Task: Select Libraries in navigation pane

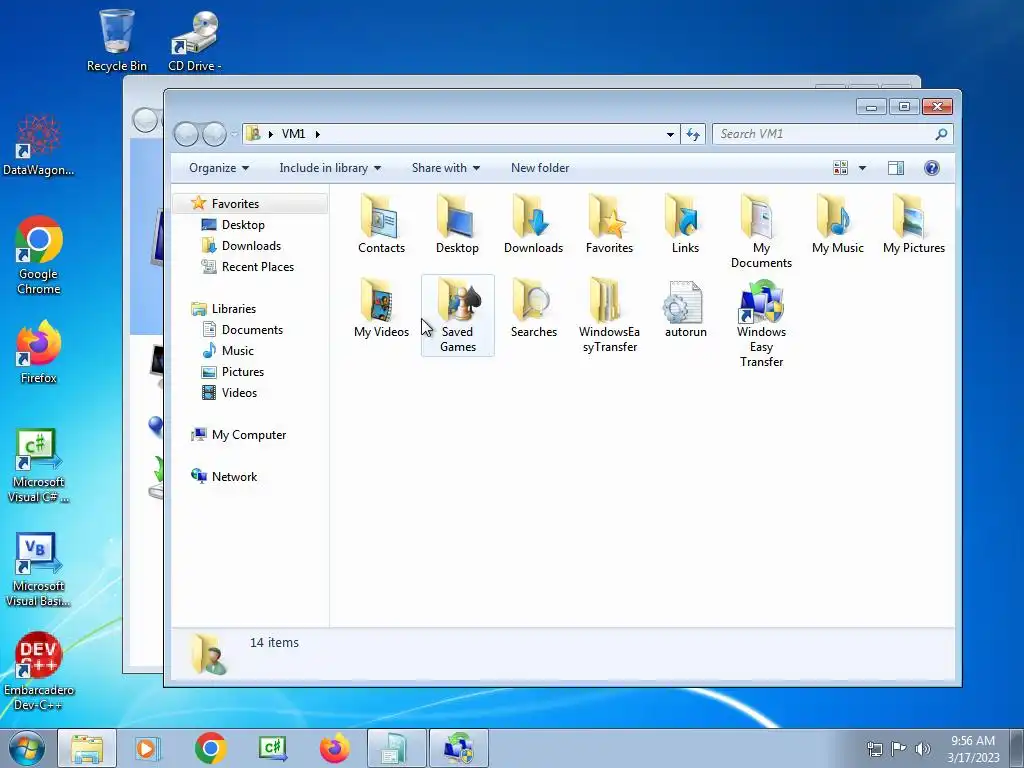Action: 233,309
